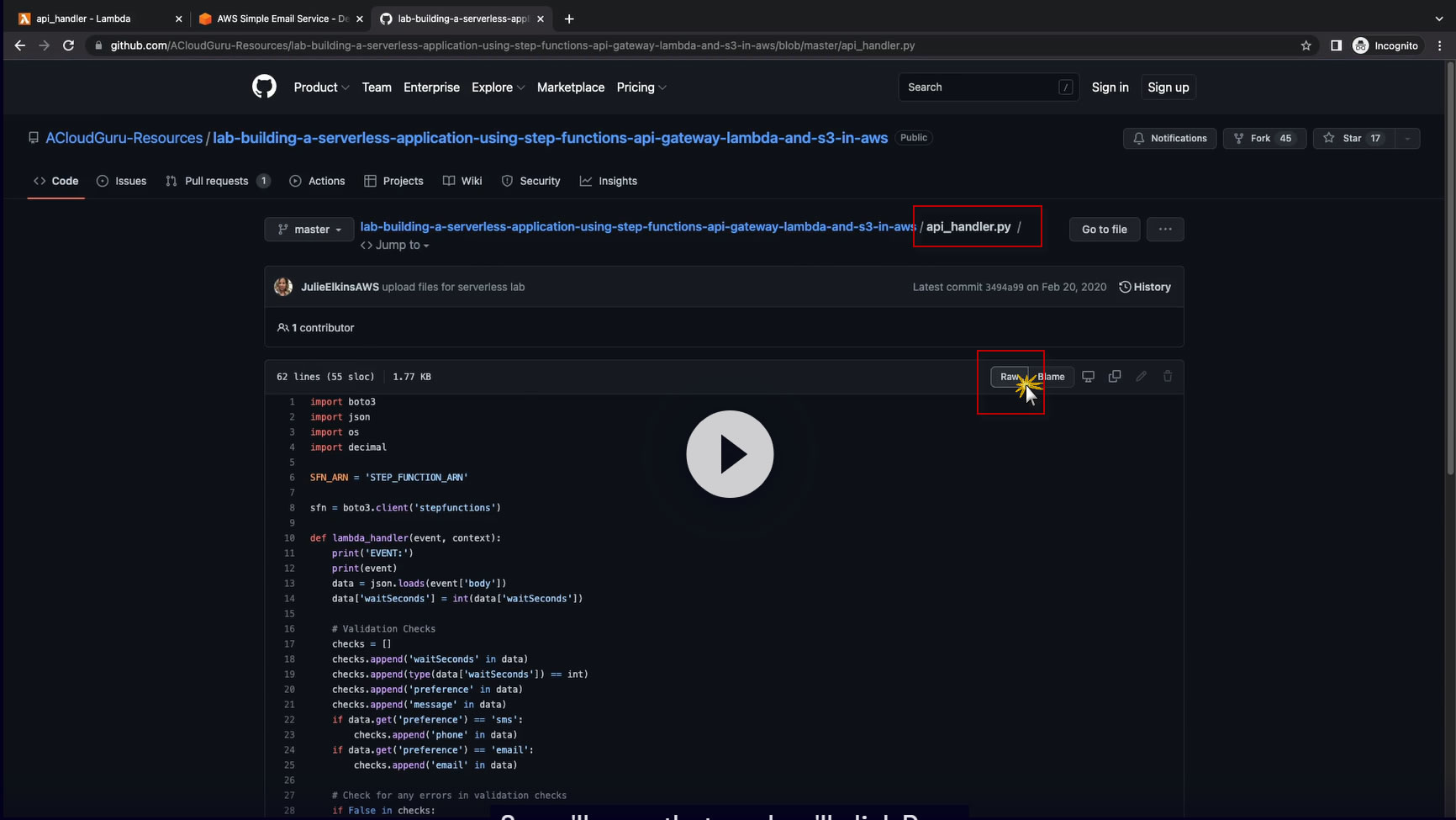Click JulieElkinsAWS avatar image

tap(283, 287)
